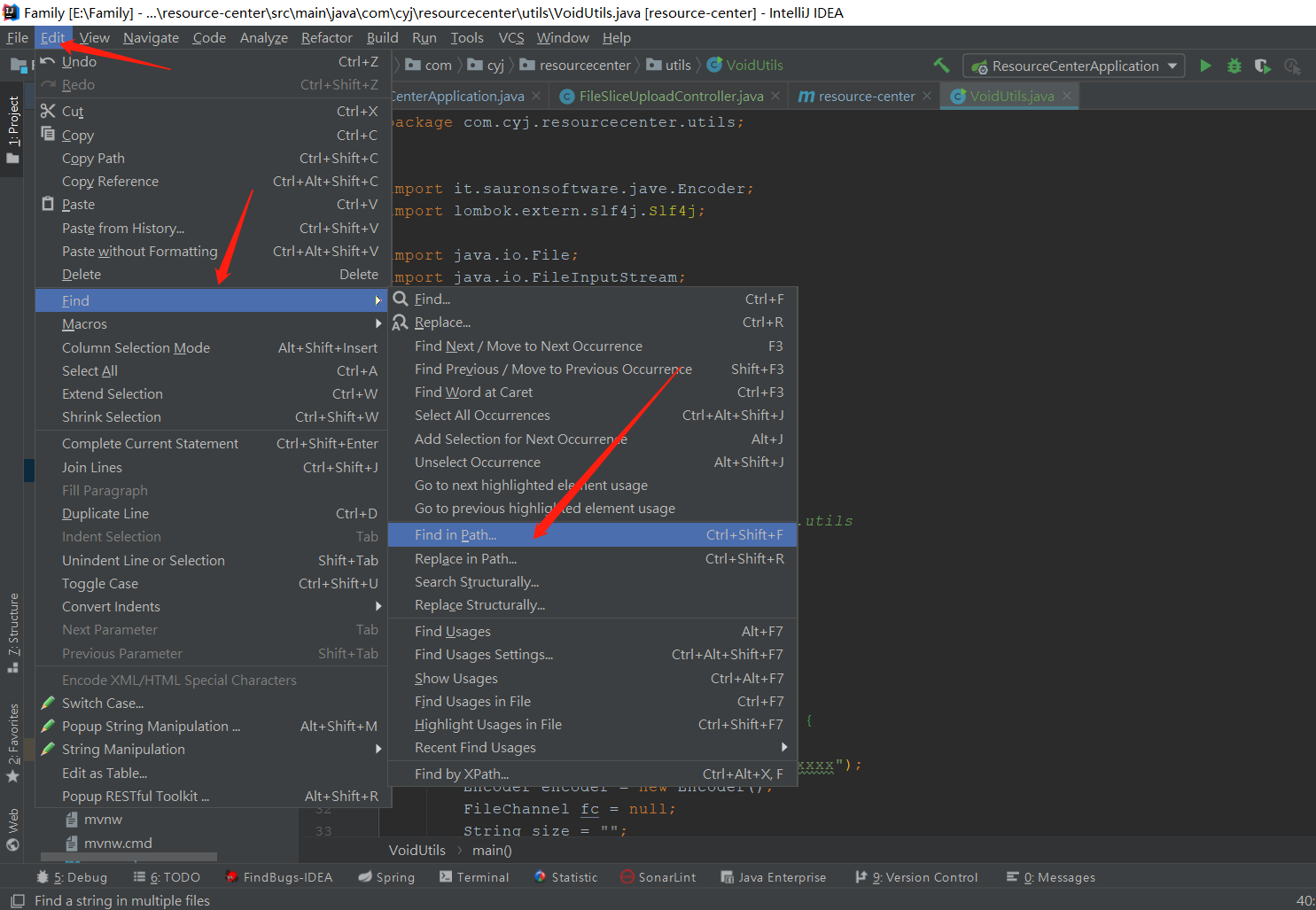The height and width of the screenshot is (910, 1316).
Task: Open the Refactor menu
Action: coord(326,37)
